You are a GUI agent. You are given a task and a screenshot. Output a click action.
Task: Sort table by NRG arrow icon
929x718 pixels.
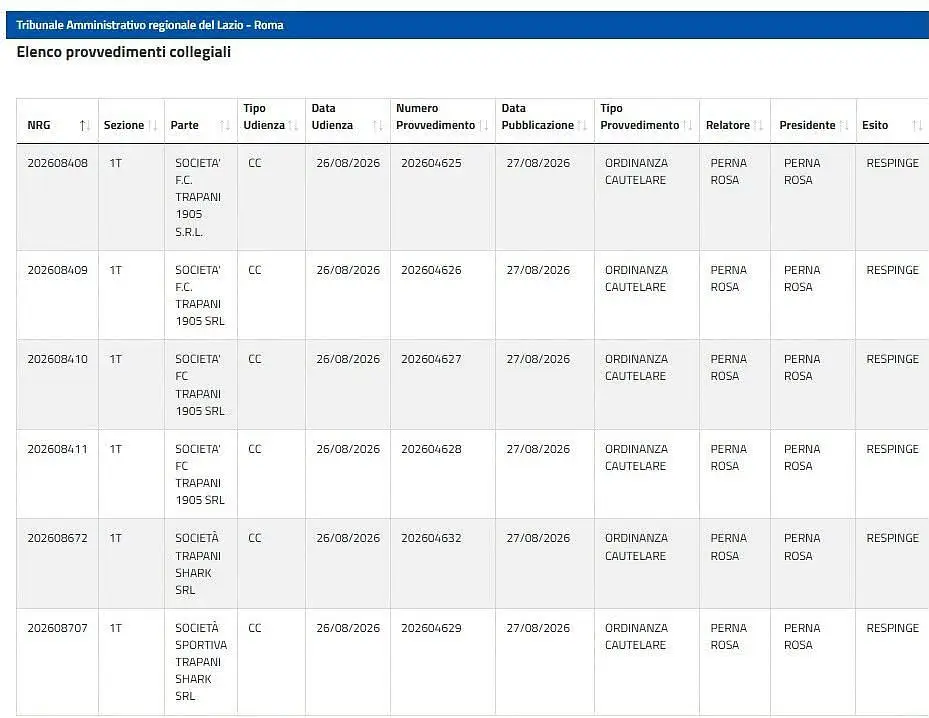85,125
